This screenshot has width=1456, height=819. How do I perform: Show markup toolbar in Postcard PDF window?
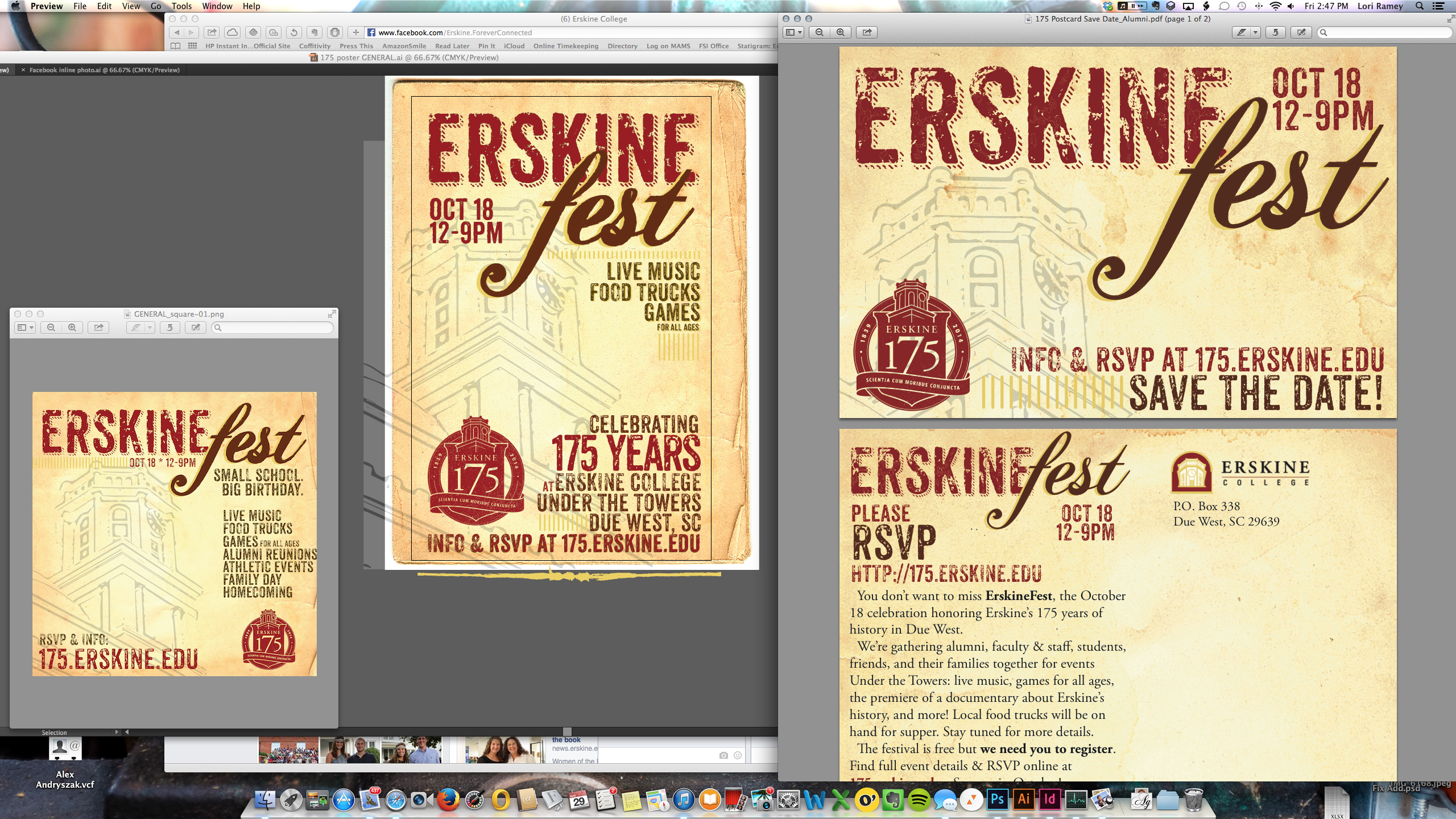pos(1301,32)
